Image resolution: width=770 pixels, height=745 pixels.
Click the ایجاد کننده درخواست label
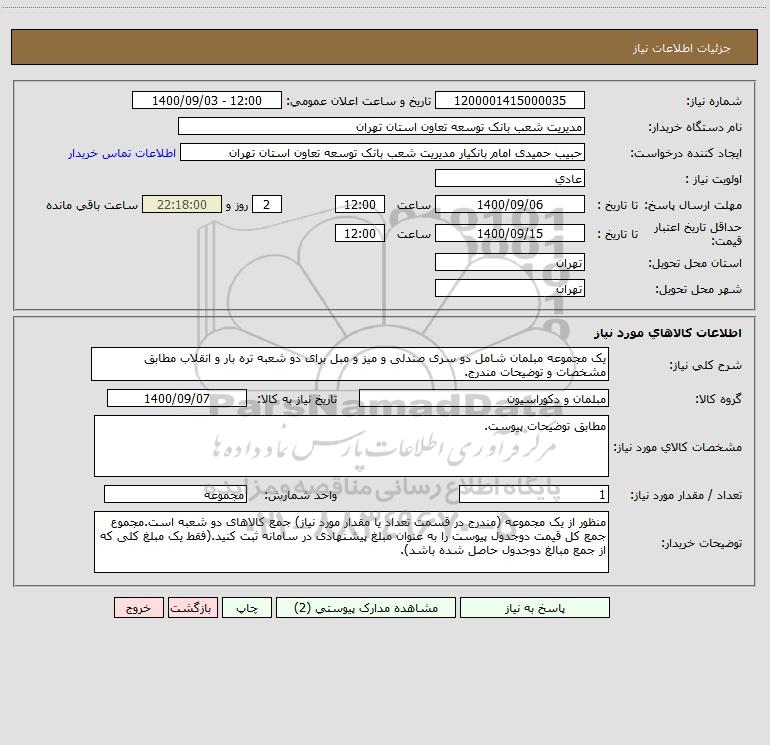[x=686, y=153]
